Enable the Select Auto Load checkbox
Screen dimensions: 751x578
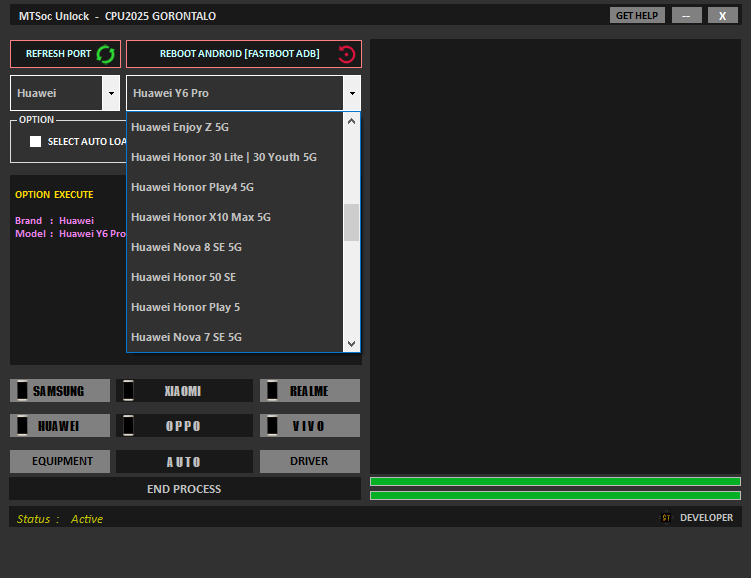tap(35, 141)
